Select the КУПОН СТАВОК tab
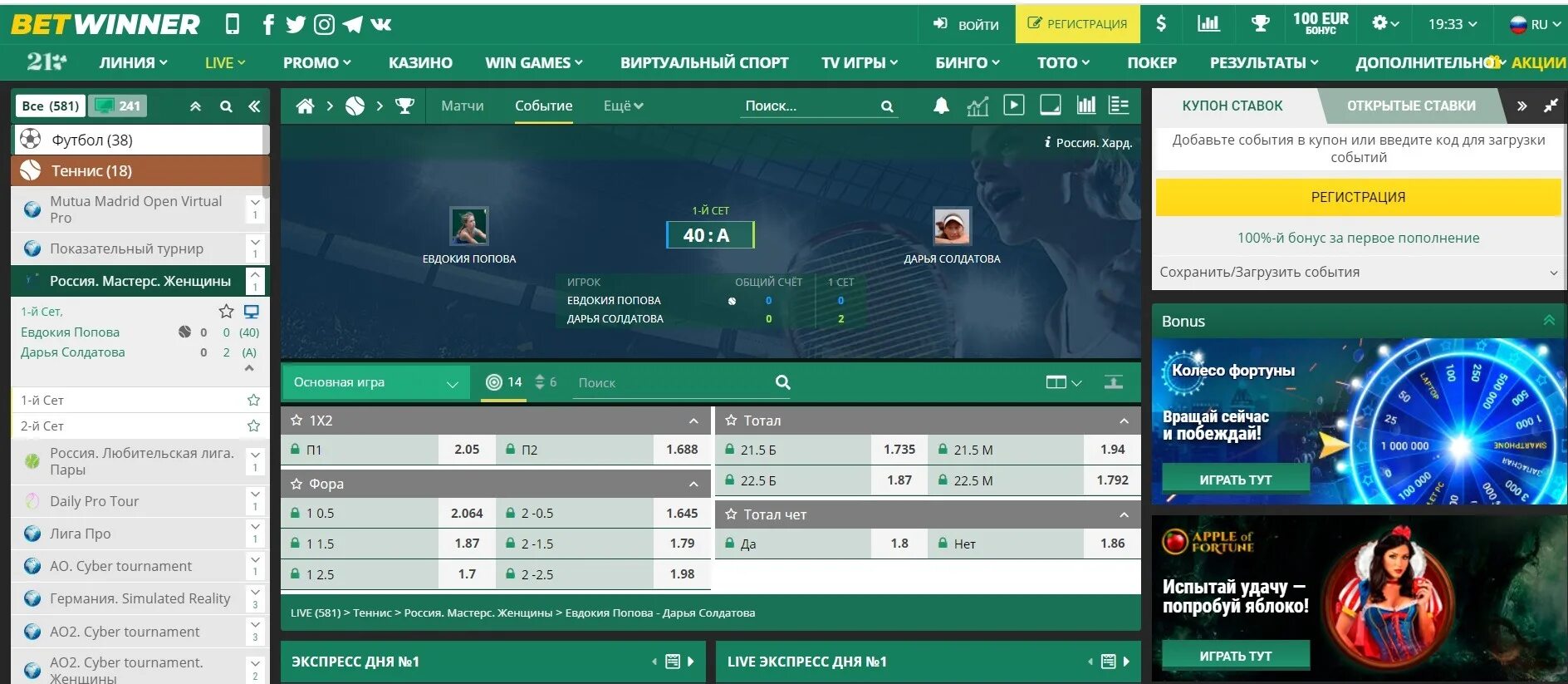1568x684 pixels. 1232,106
